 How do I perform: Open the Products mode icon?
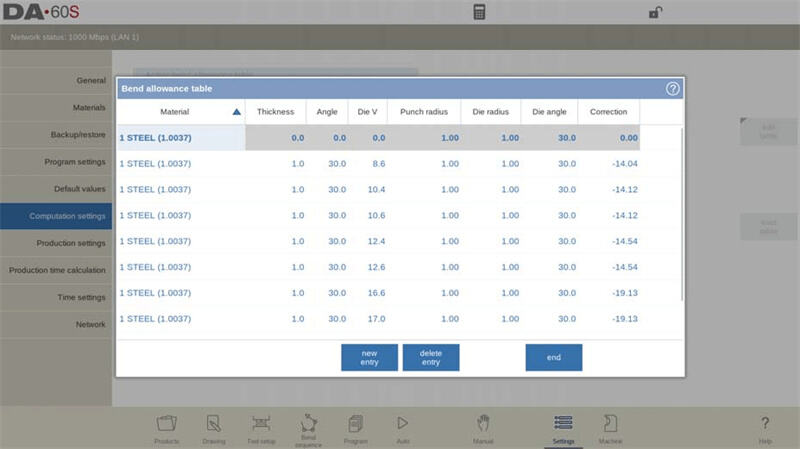pyautogui.click(x=167, y=427)
